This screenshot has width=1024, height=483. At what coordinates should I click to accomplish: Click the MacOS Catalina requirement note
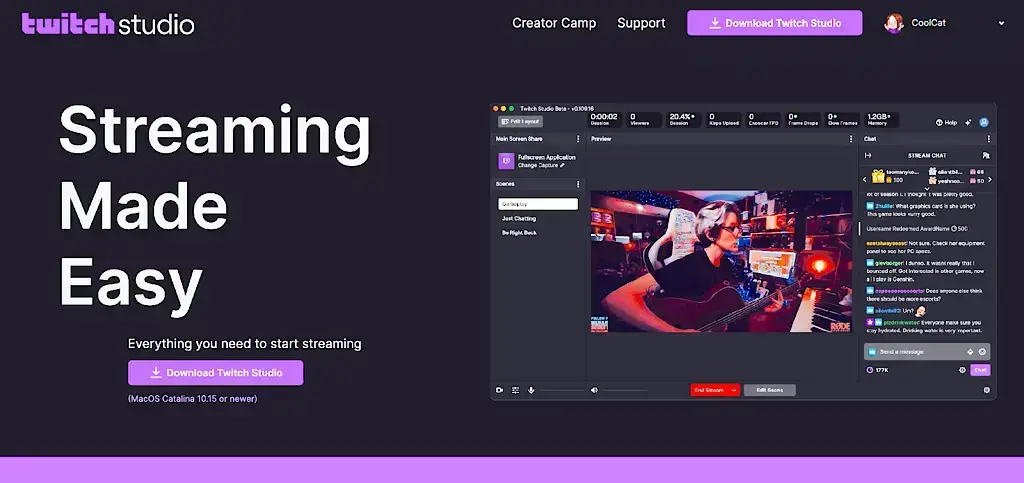193,398
